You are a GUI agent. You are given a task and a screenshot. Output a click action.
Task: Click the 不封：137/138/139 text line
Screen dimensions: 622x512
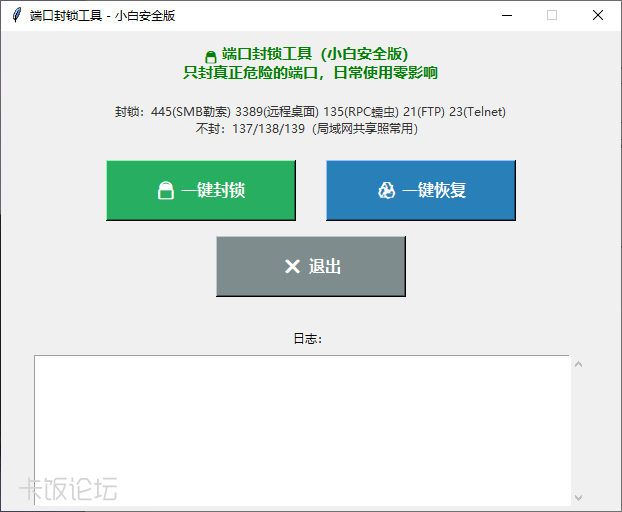[x=307, y=129]
